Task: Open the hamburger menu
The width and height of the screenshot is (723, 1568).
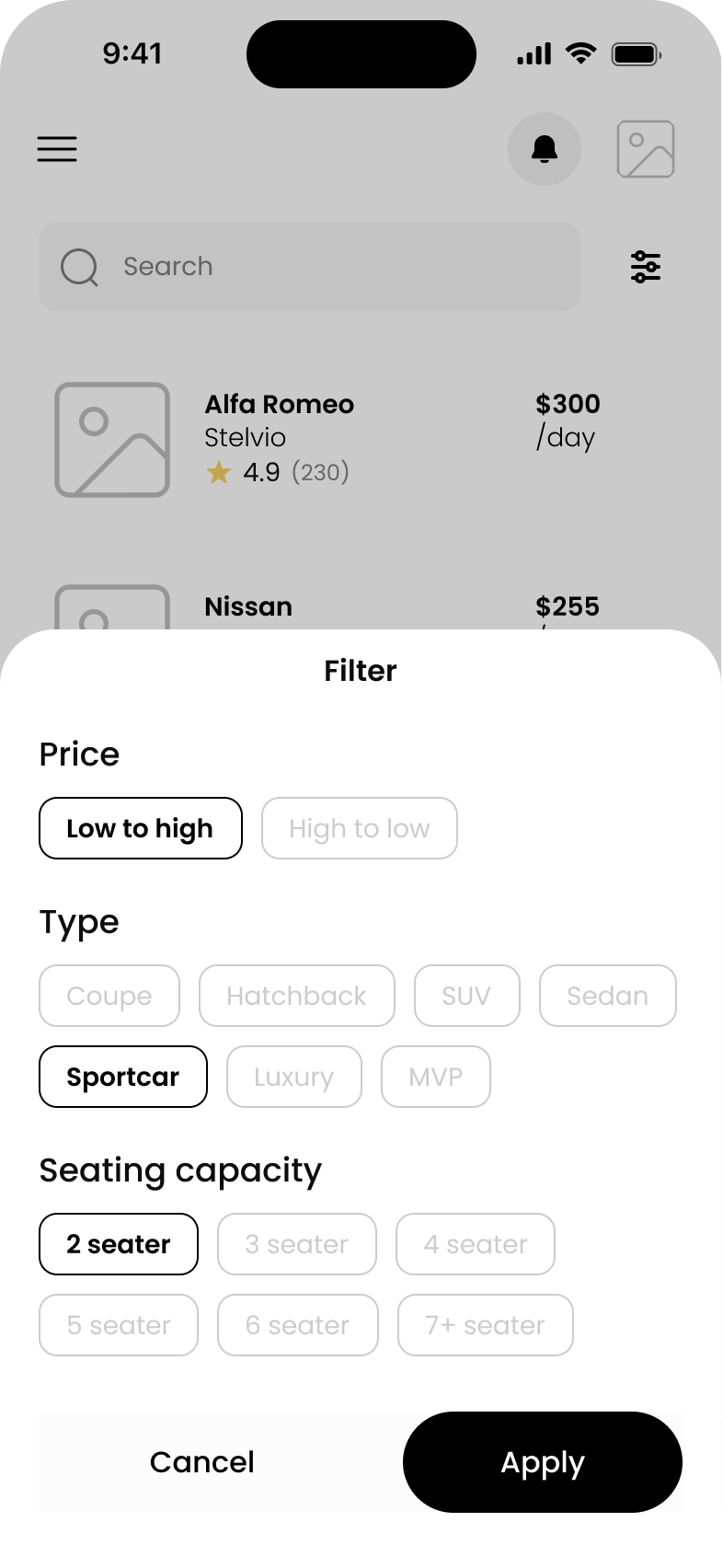Action: [x=57, y=149]
